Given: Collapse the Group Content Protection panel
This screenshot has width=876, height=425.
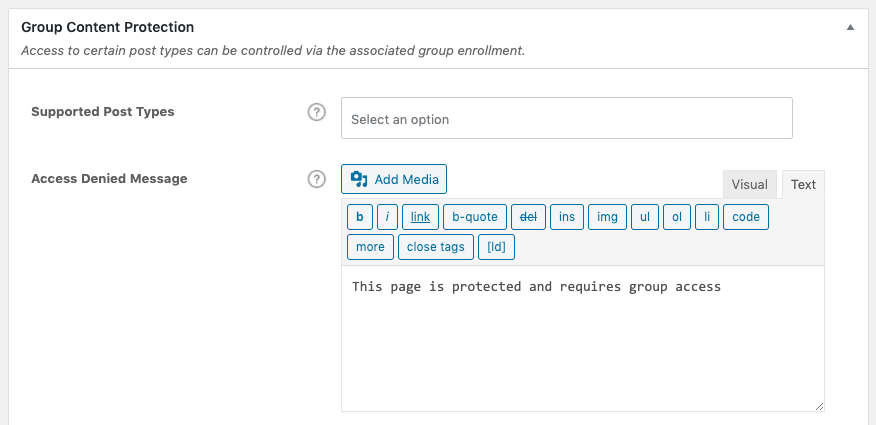Looking at the screenshot, I should tap(850, 28).
